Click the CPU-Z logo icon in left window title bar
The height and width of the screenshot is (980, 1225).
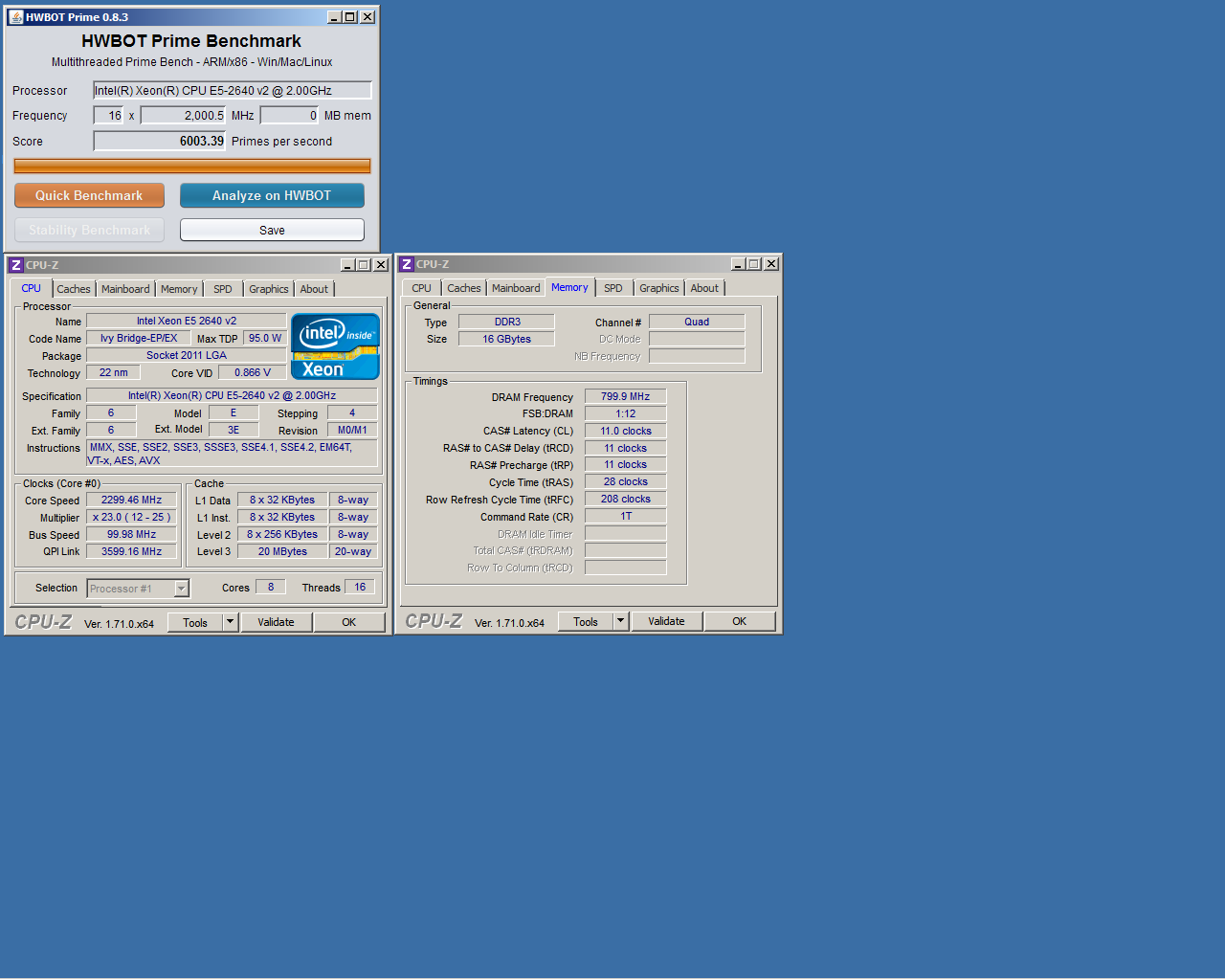[15, 265]
